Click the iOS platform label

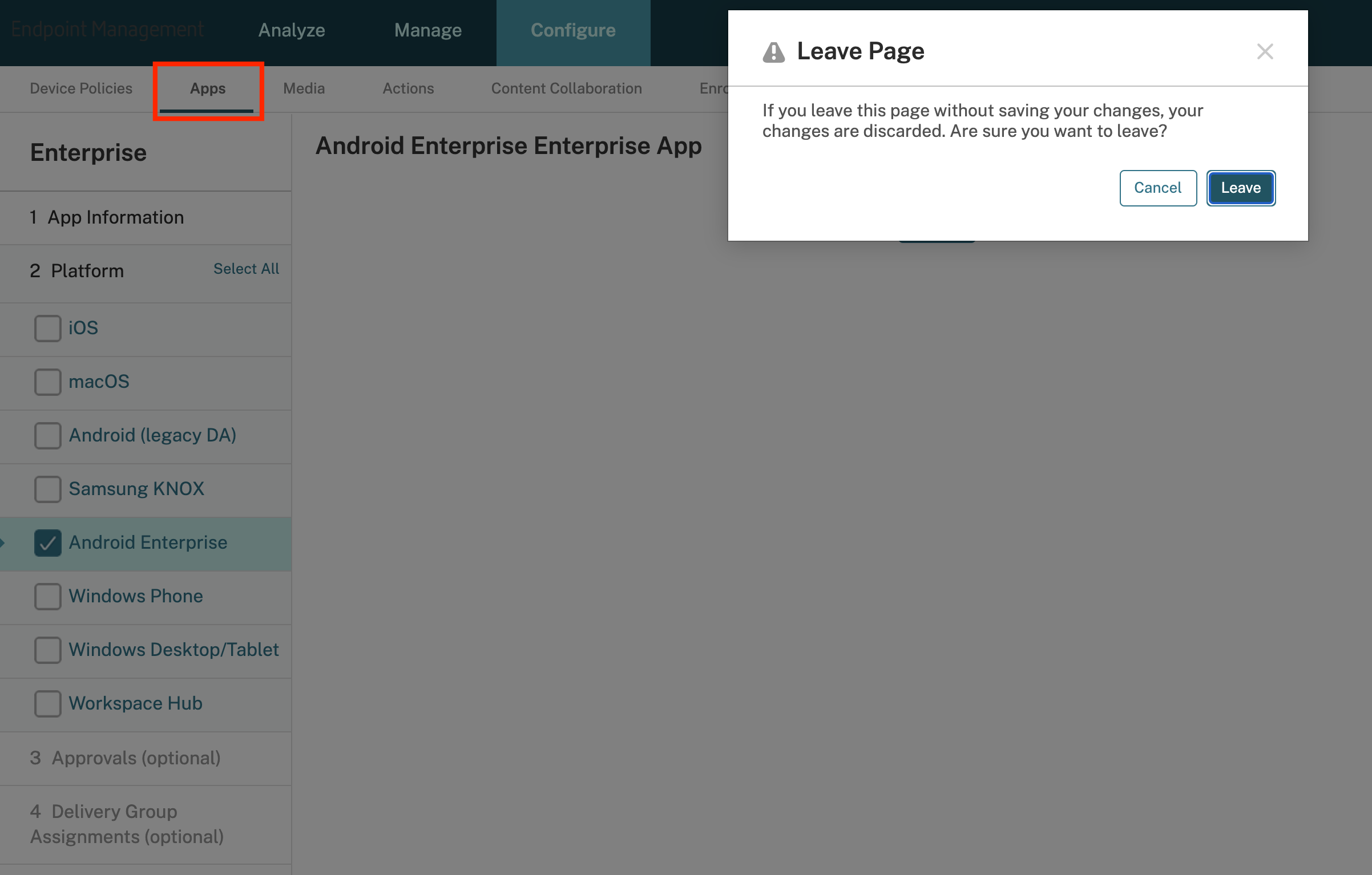coord(83,328)
